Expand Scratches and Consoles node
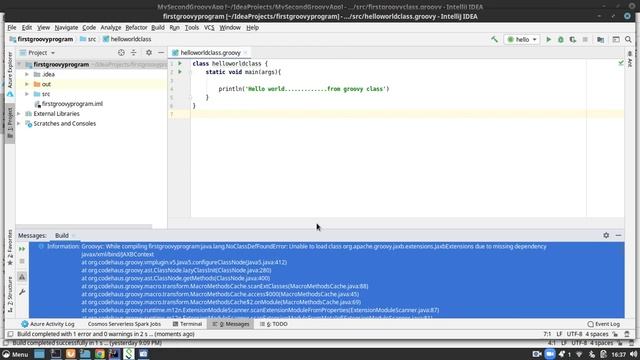Screen dimensions: 640x360 [x=19, y=123]
